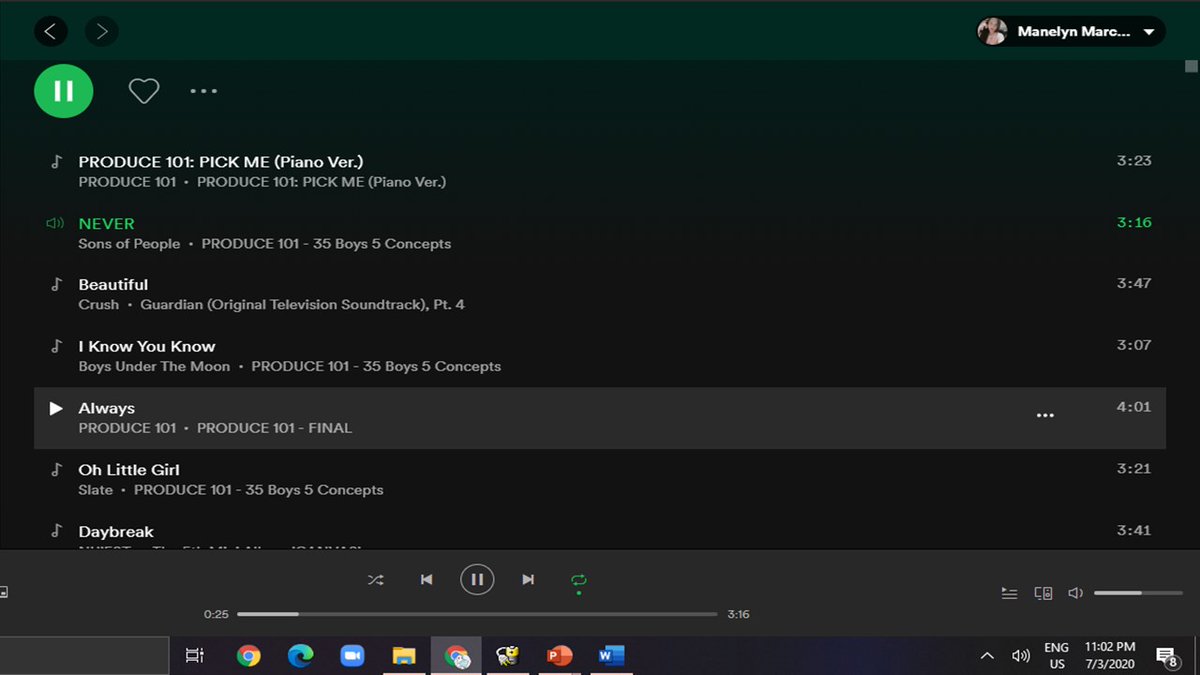Open album Guardian (Original Television Soundtrack), Pt. 4
1200x675 pixels.
303,305
